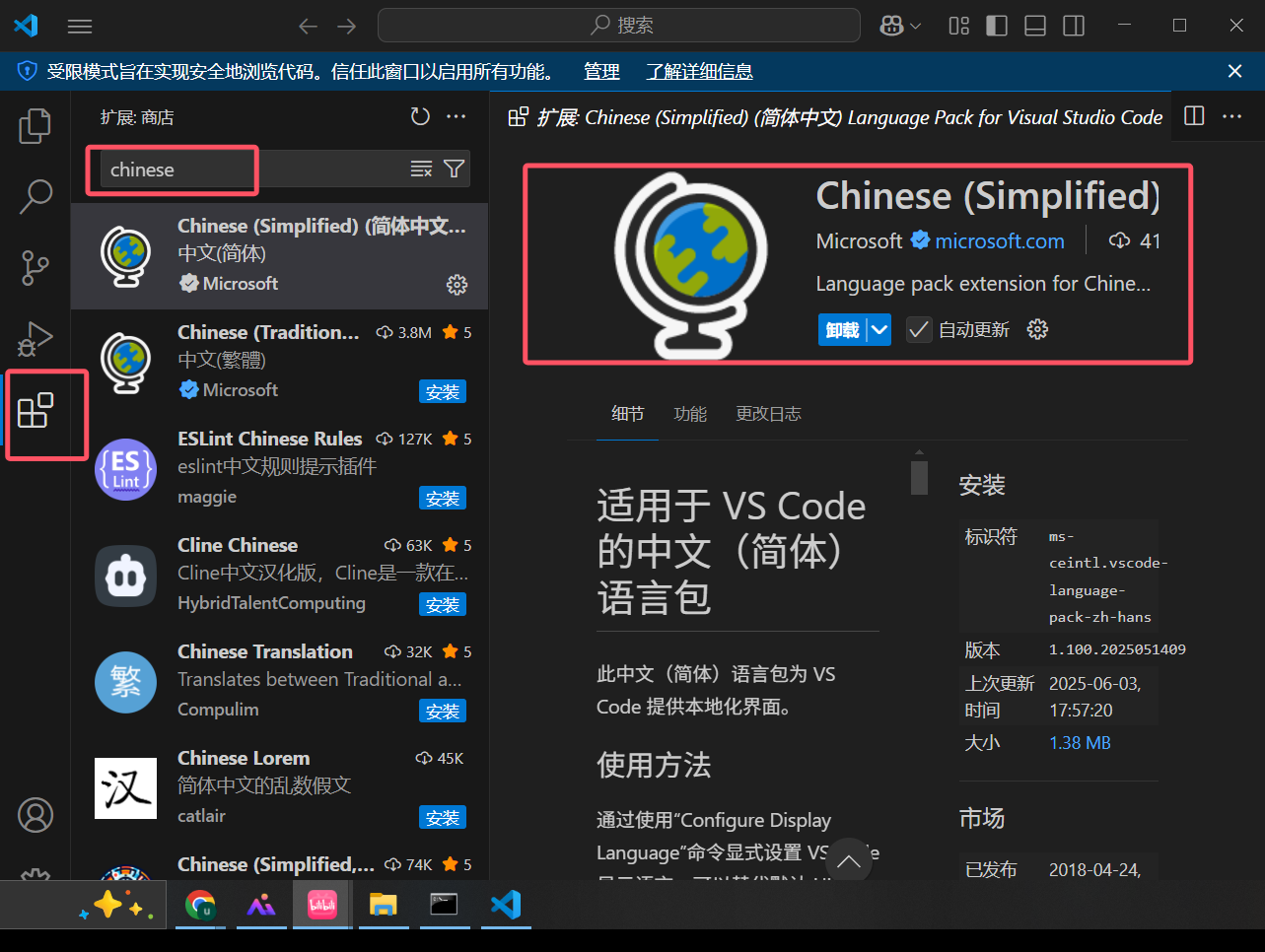Split the editor to the right
The width and height of the screenshot is (1265, 952).
pyautogui.click(x=1194, y=116)
